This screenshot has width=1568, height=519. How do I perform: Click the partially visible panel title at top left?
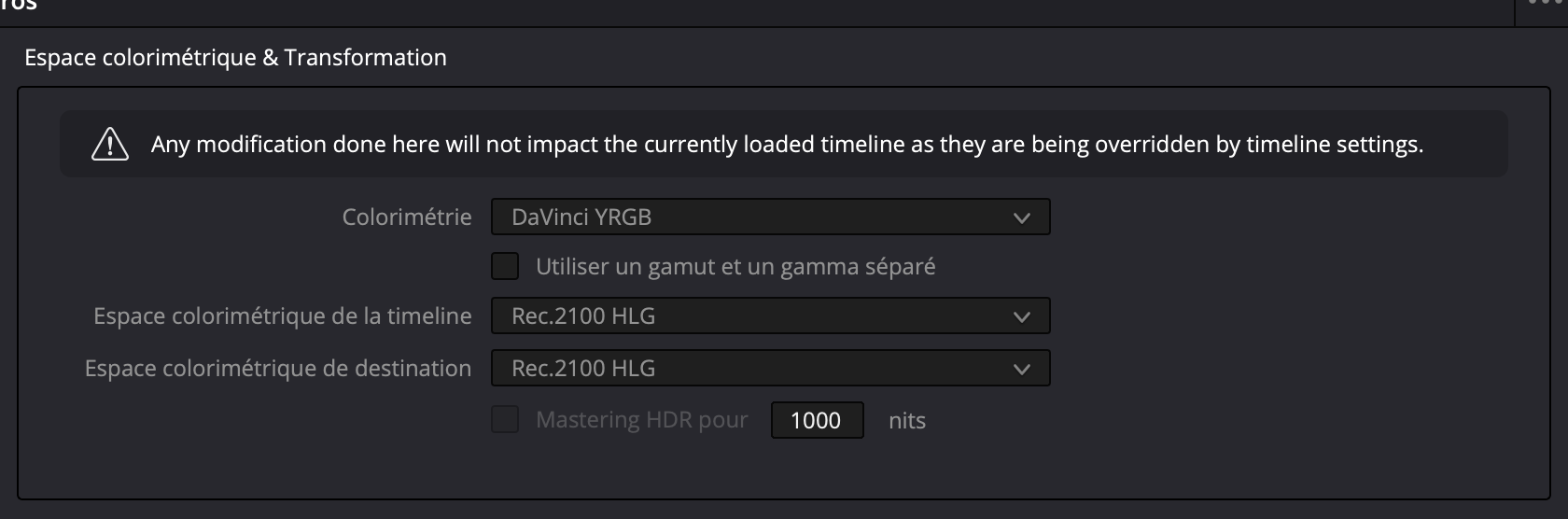pos(19,6)
